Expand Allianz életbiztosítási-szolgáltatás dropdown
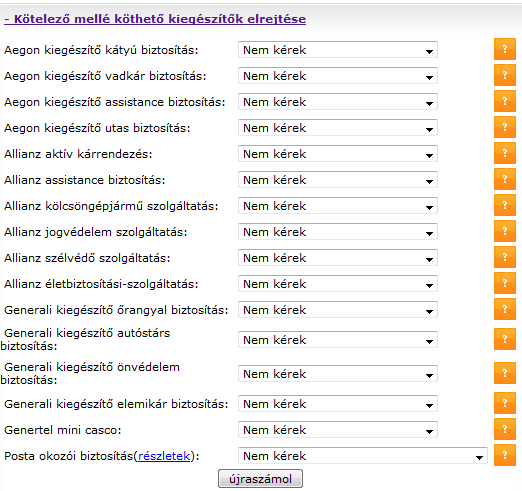Image resolution: width=522 pixels, height=491 pixels. pos(338,284)
